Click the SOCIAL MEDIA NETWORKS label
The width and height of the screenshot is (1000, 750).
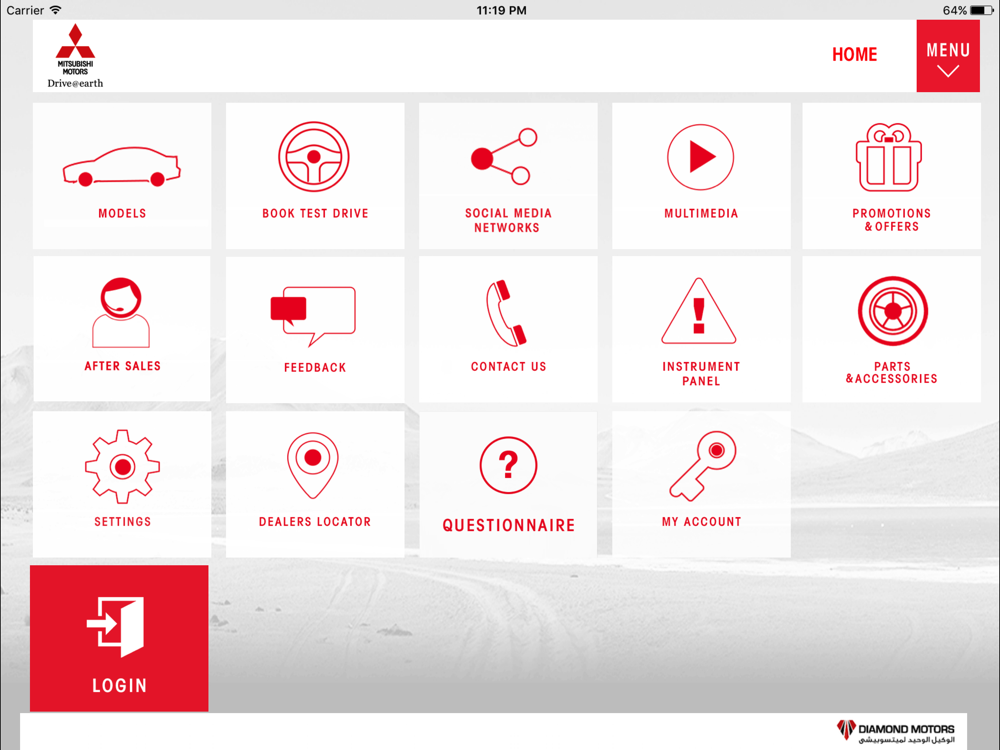508,221
